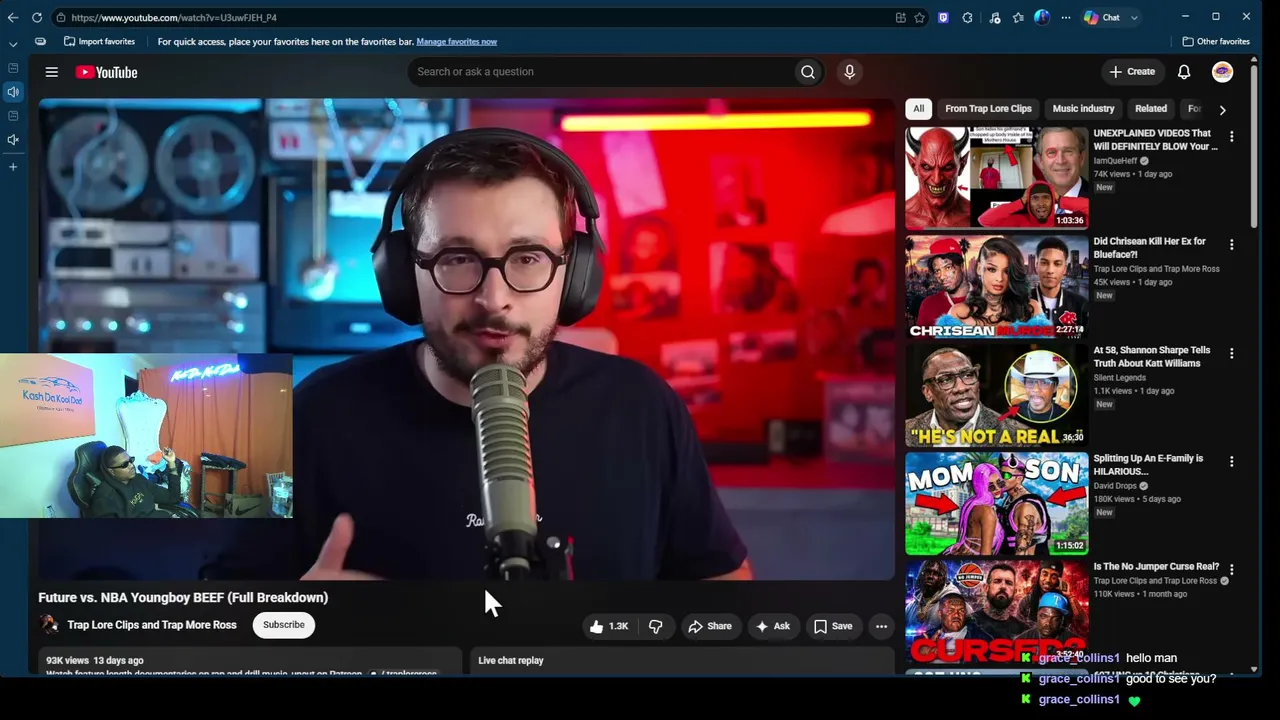Play the UNEXPLAINED VIDEOS thumbnail

pyautogui.click(x=996, y=178)
